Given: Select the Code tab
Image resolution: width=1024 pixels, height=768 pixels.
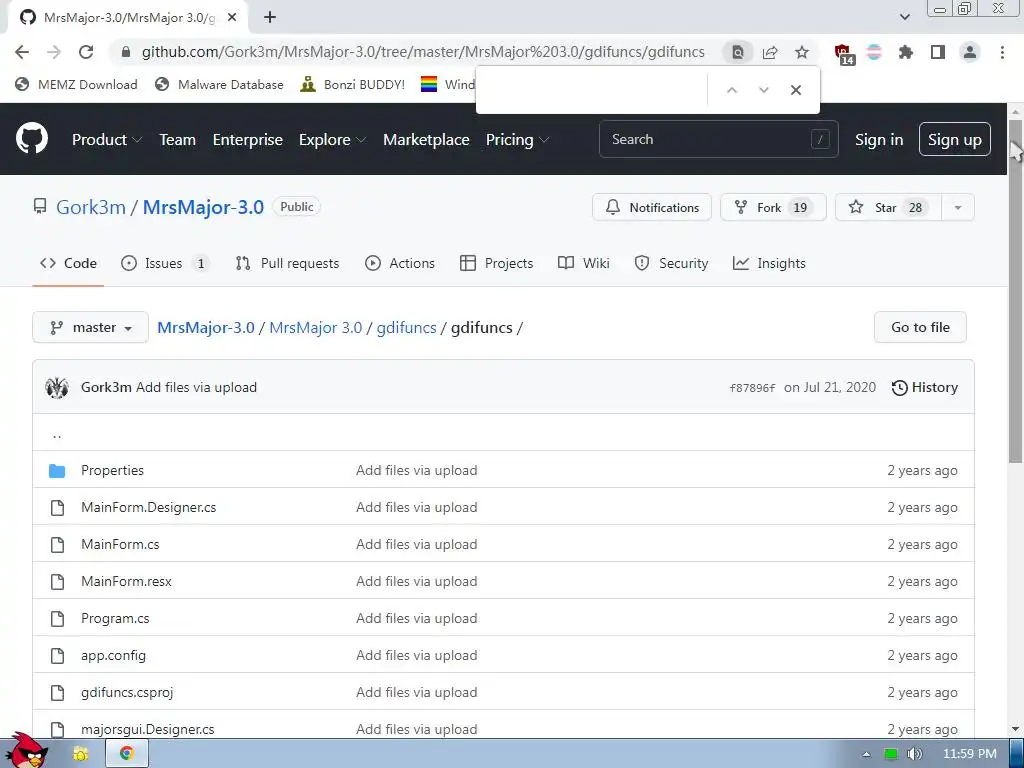Looking at the screenshot, I should pos(68,263).
